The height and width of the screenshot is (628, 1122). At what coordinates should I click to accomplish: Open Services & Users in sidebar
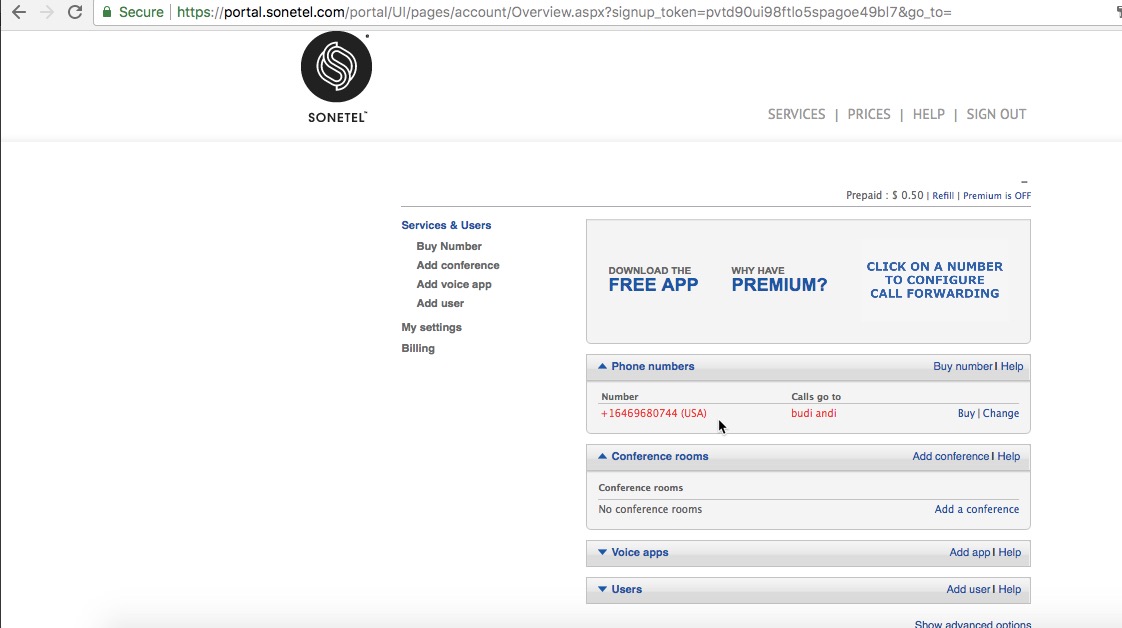(446, 225)
